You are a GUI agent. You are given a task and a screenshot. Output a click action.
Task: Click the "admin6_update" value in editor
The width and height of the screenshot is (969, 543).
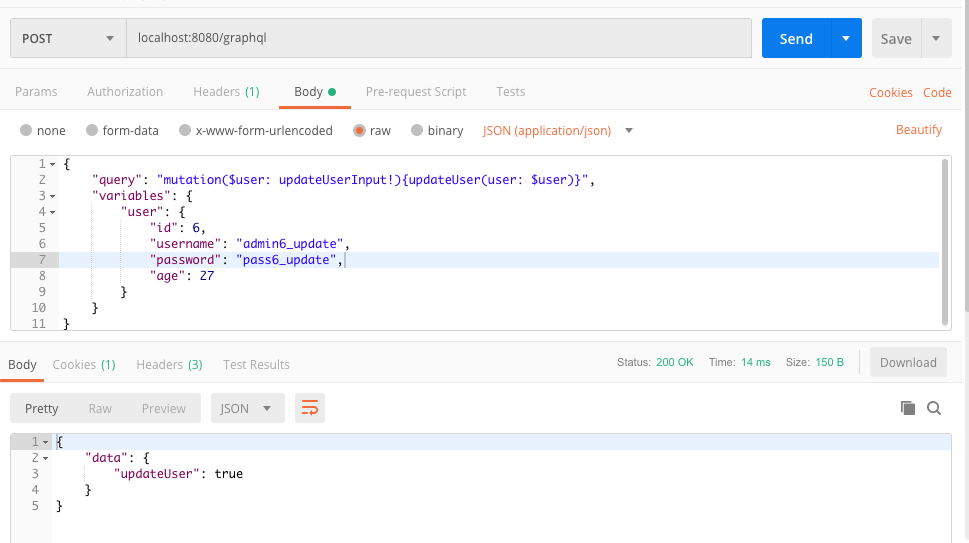[289, 244]
